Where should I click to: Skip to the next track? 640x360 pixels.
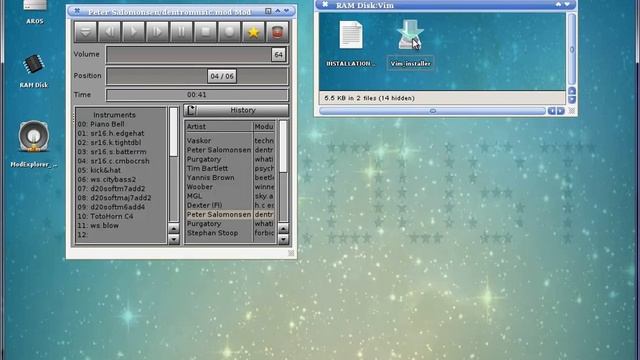157,32
